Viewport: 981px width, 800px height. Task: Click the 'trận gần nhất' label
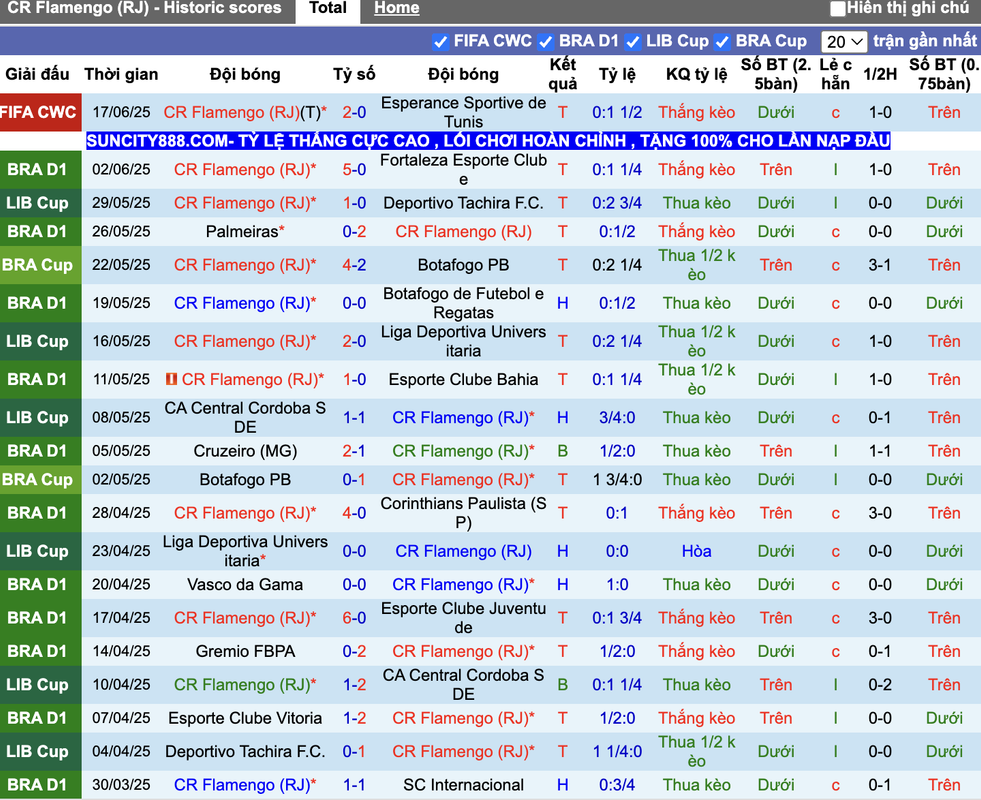(925, 41)
